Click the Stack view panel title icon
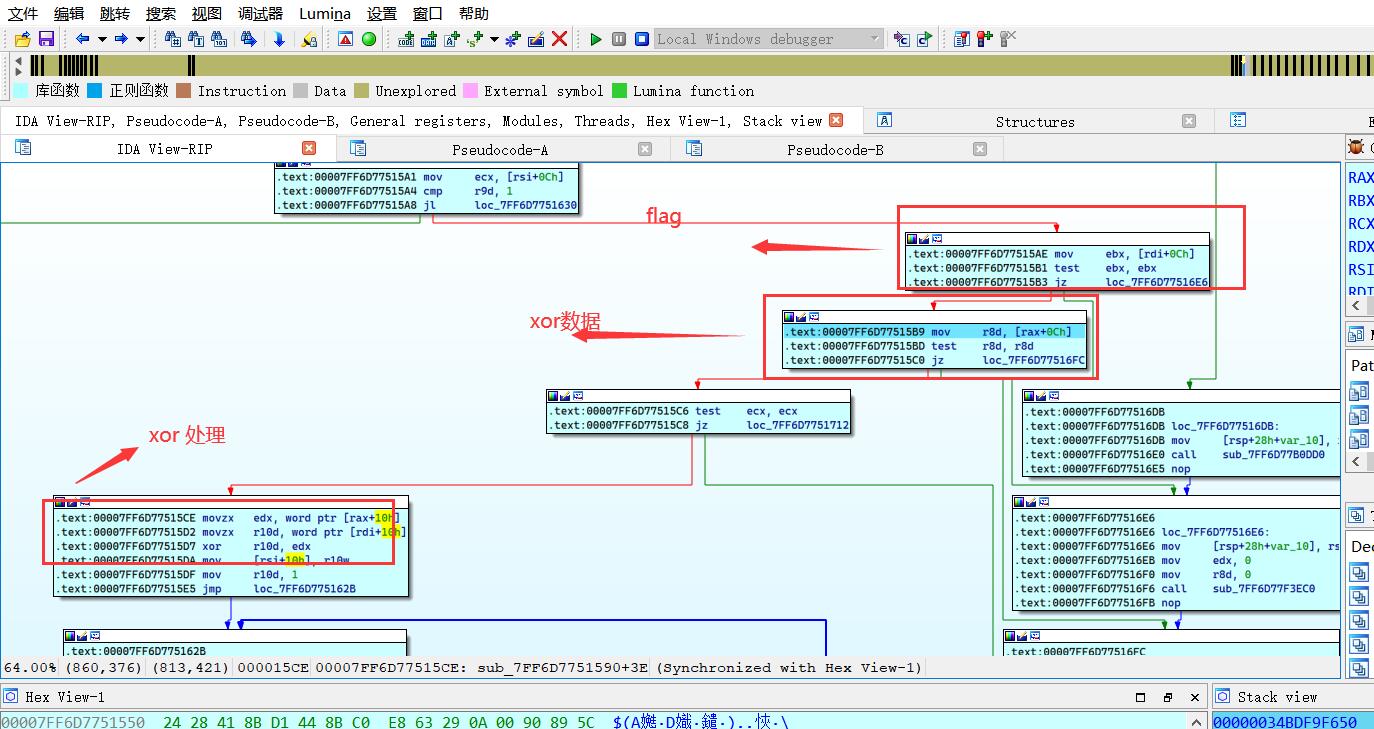This screenshot has height=729, width=1374. click(x=1224, y=697)
